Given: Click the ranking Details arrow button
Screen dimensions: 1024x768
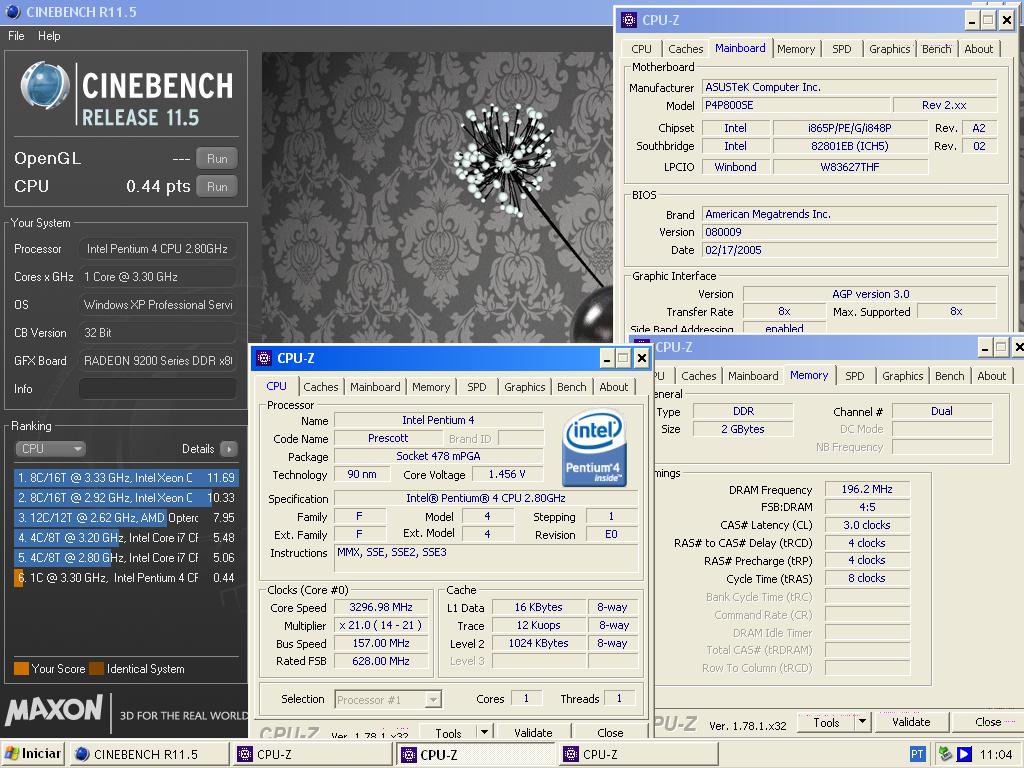Looking at the screenshot, I should click(229, 449).
